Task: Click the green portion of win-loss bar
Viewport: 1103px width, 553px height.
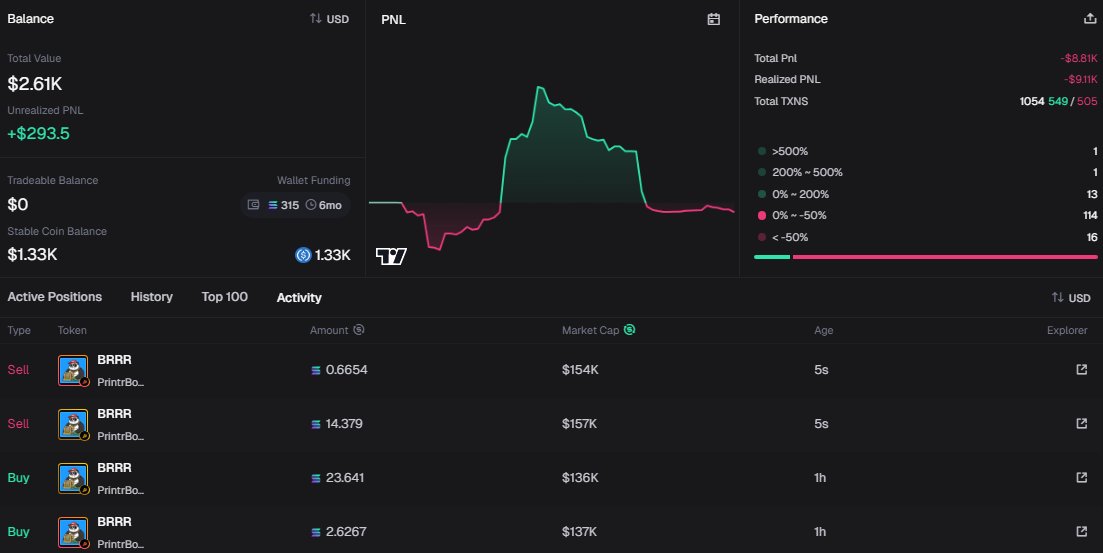Action: point(772,257)
